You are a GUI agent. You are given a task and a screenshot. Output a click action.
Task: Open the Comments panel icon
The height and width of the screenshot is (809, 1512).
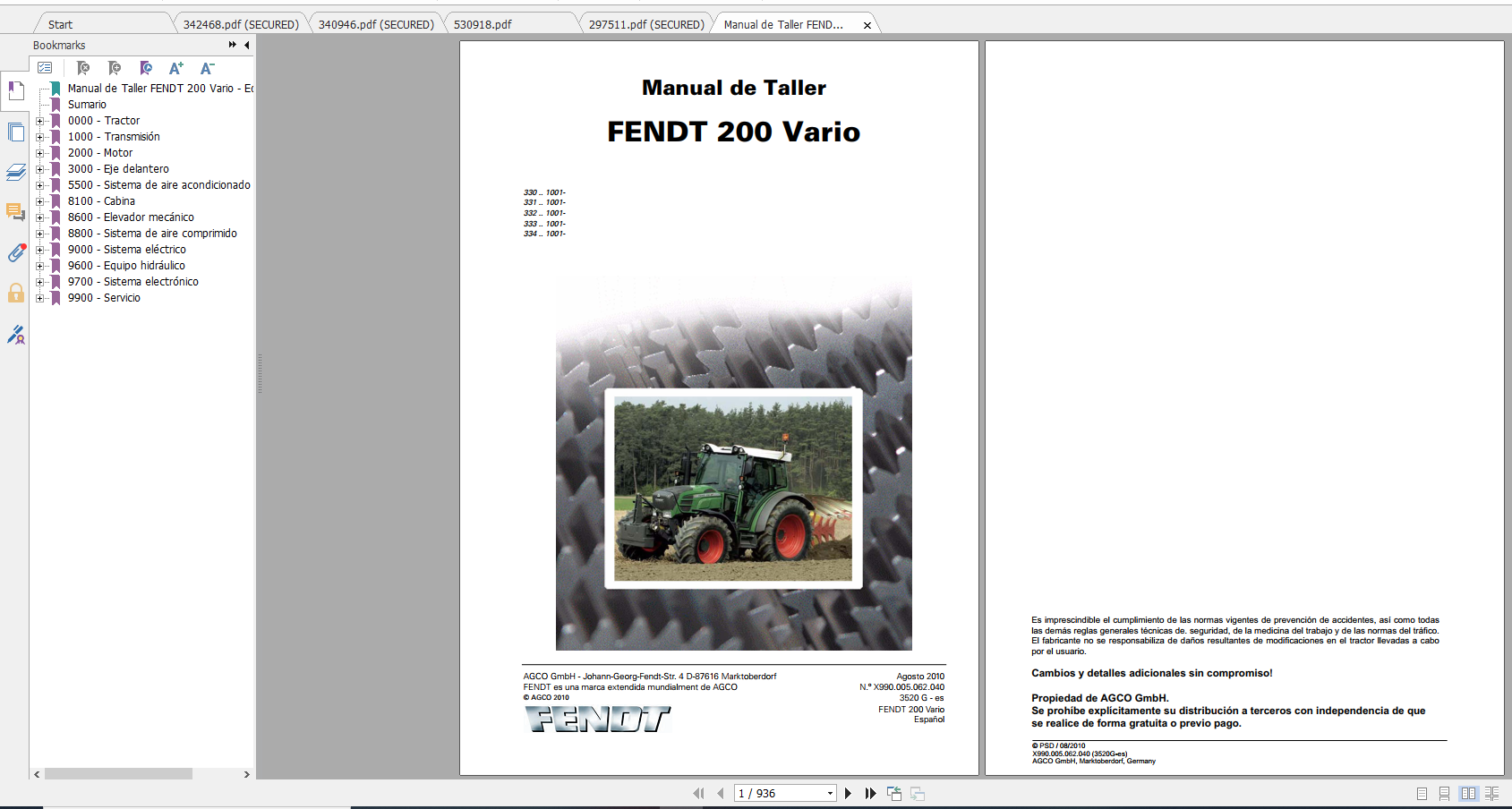pos(15,212)
